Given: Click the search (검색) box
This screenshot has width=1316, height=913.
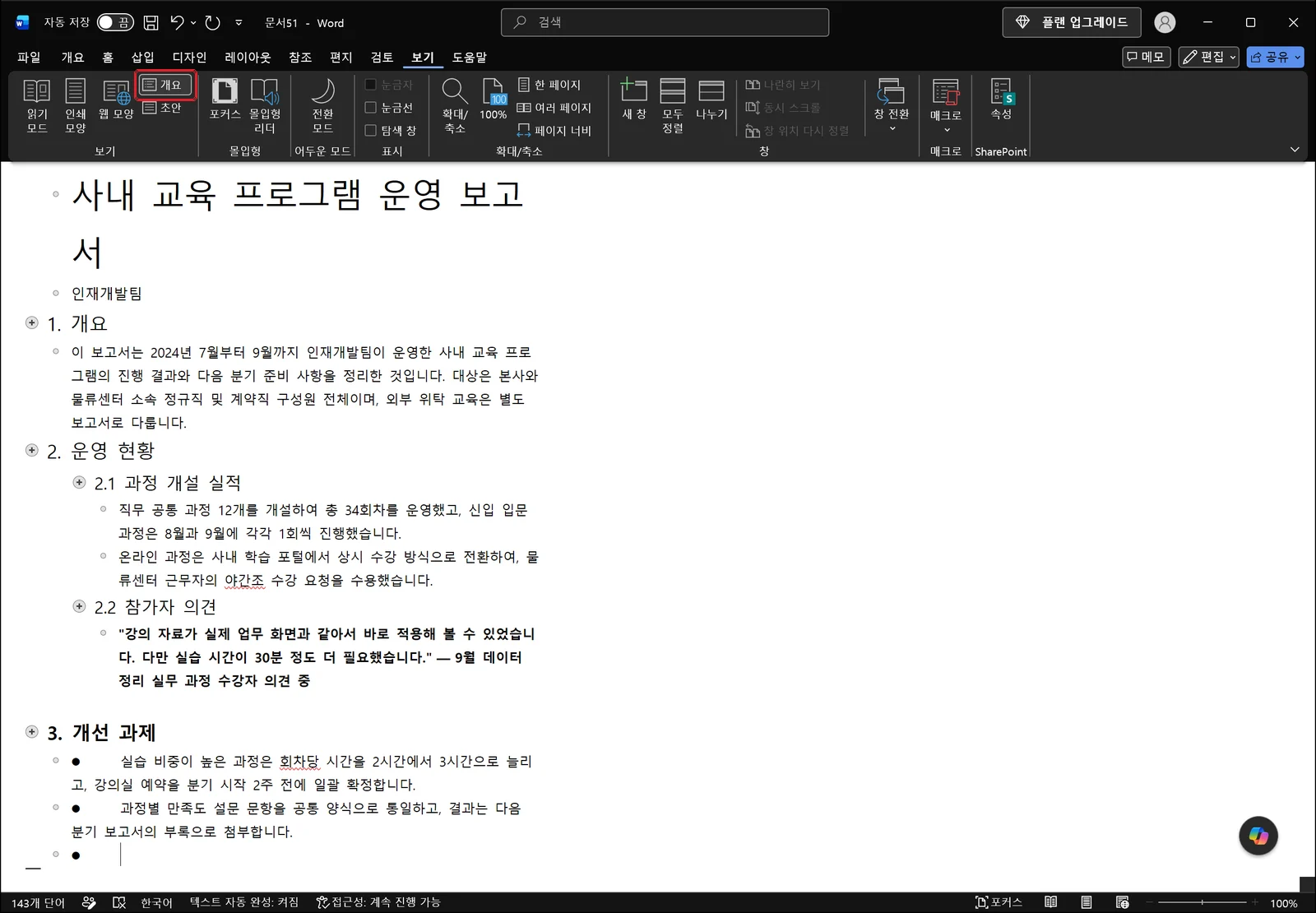Looking at the screenshot, I should [665, 22].
